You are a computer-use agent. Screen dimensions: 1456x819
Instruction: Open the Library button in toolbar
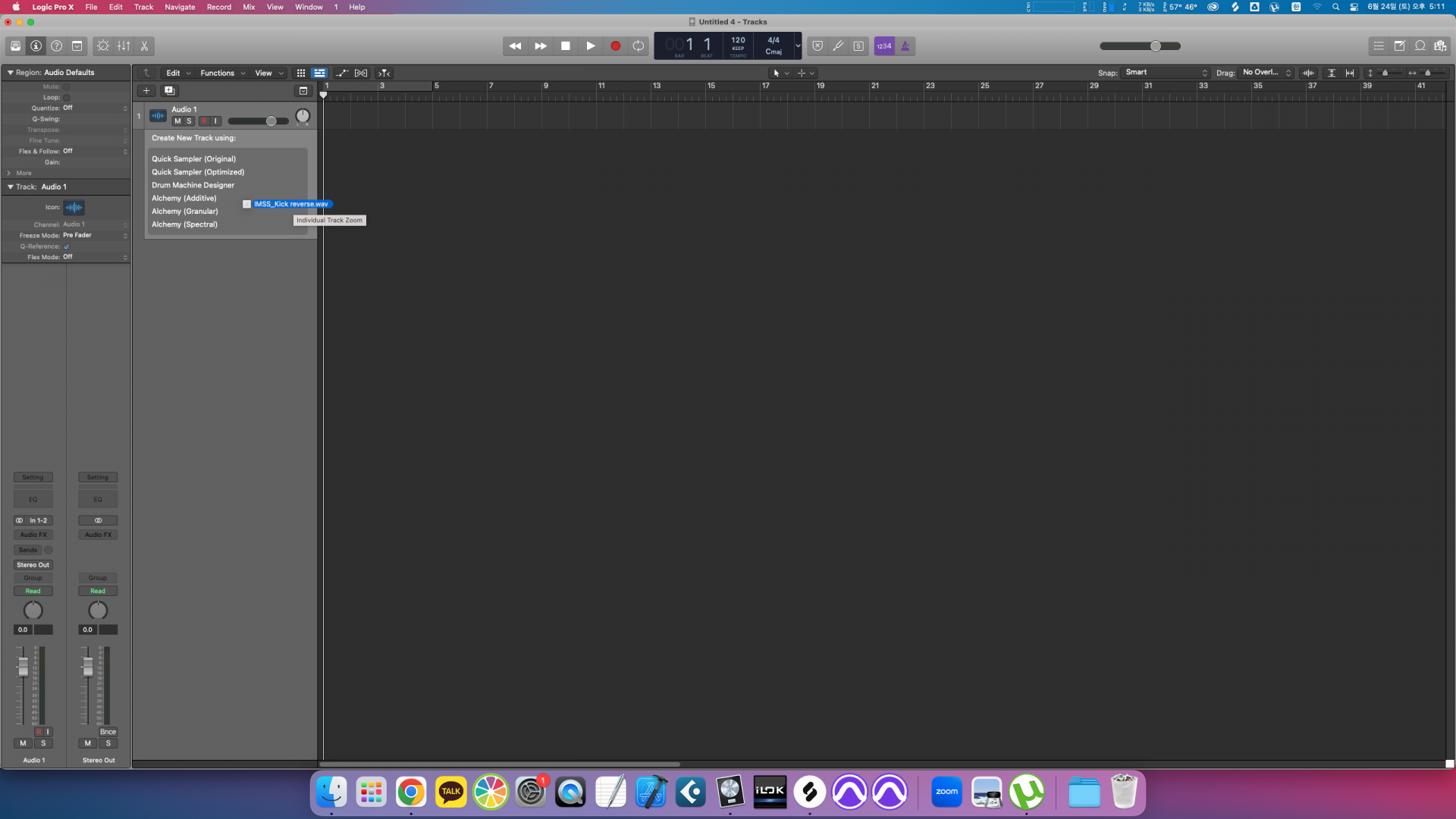coord(15,46)
